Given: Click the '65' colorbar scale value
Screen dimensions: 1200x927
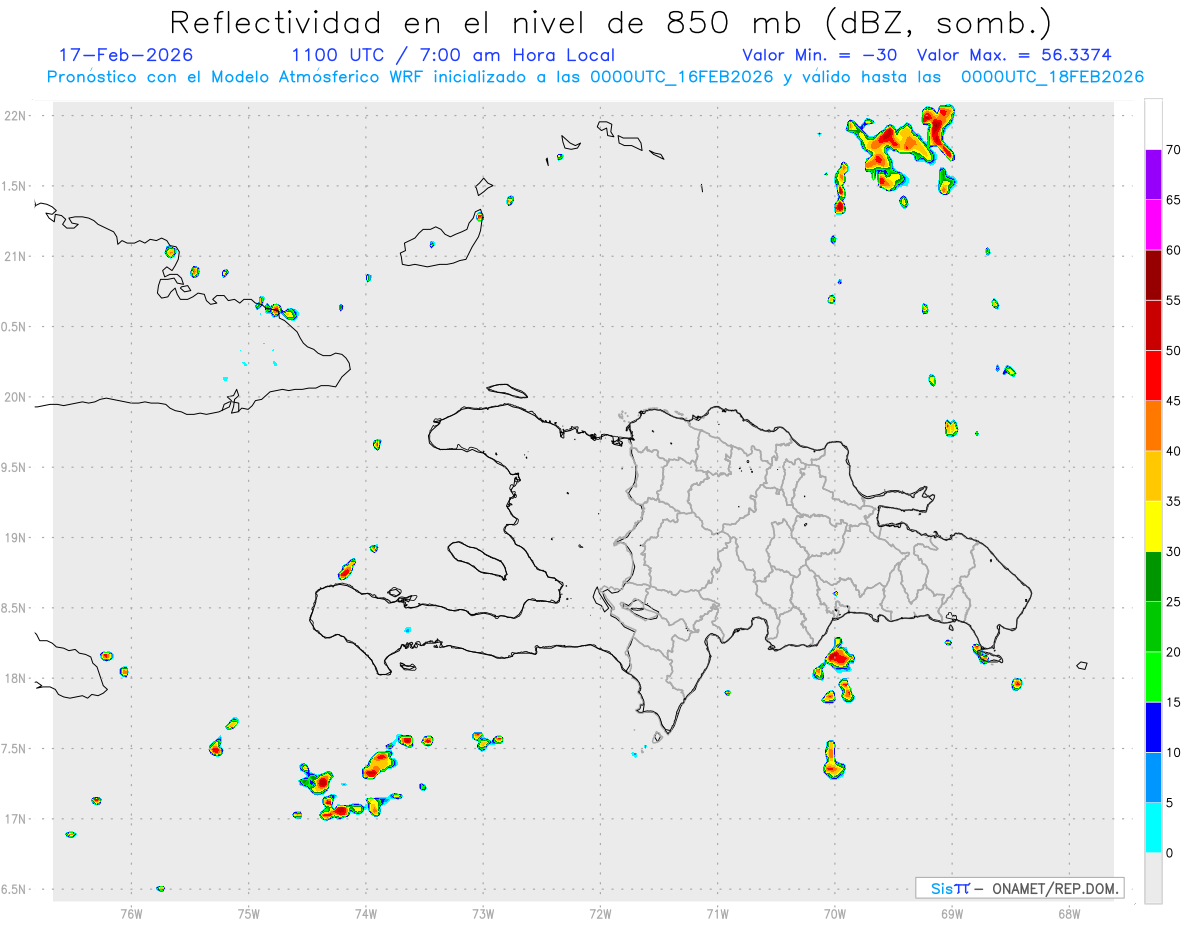Looking at the screenshot, I should [x=1174, y=200].
